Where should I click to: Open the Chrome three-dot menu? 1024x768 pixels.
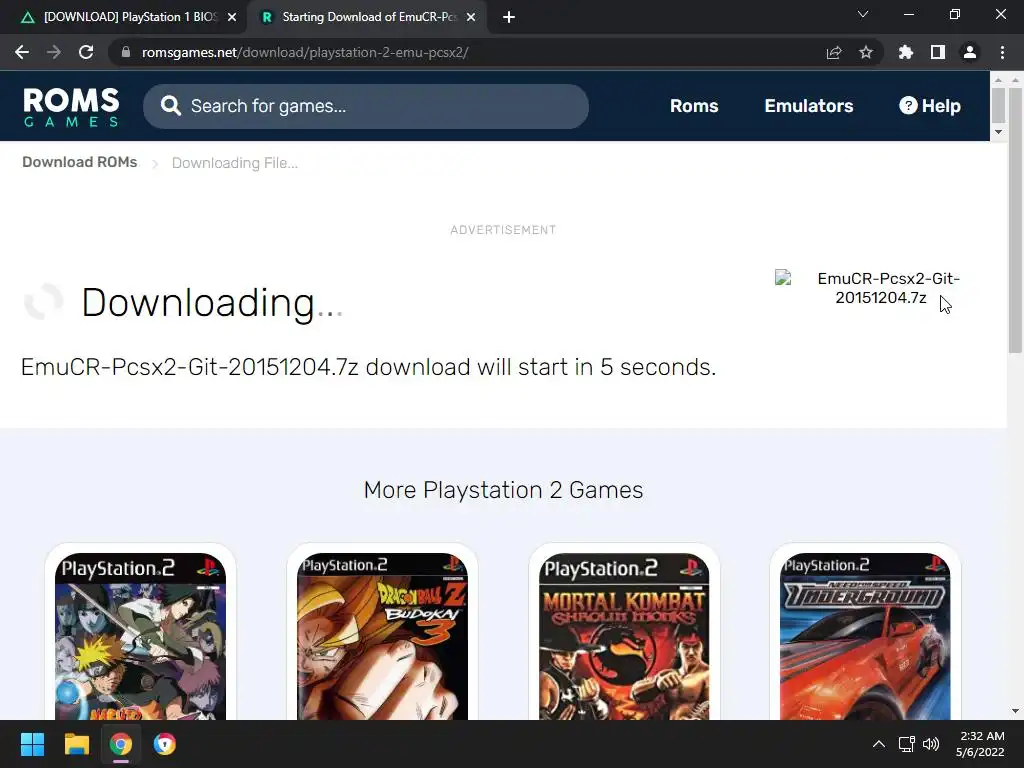pos(1002,52)
